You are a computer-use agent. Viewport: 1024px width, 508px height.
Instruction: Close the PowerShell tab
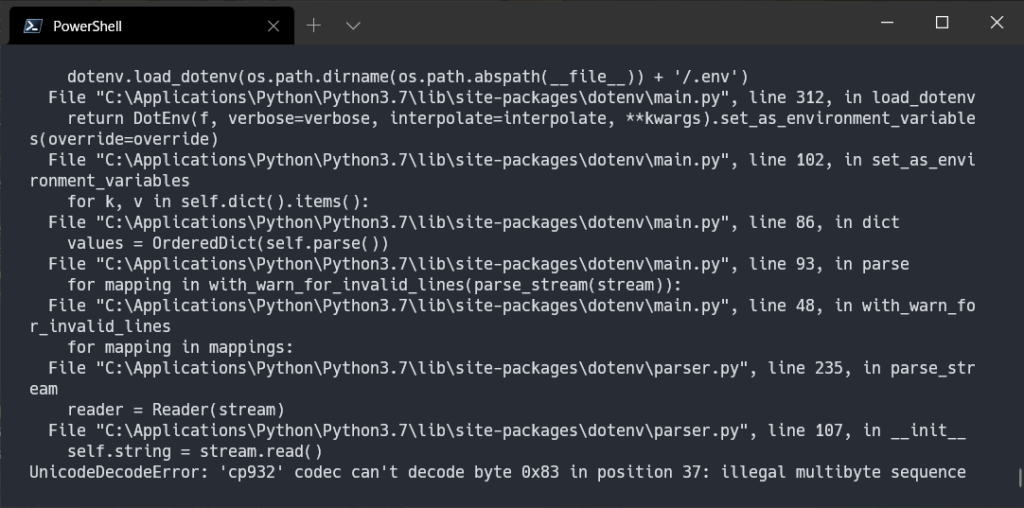274,26
